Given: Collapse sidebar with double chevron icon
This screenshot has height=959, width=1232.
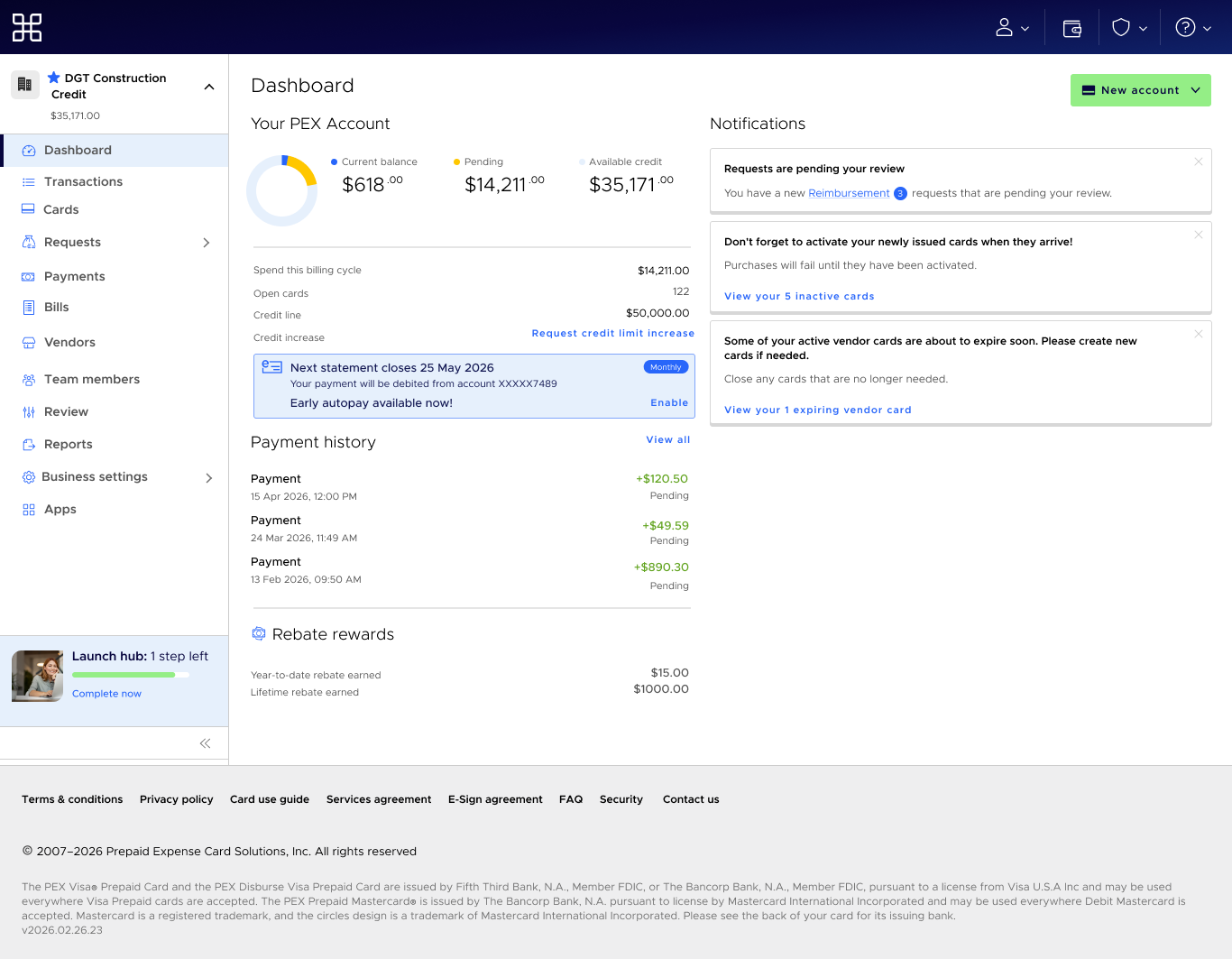Looking at the screenshot, I should (x=205, y=743).
